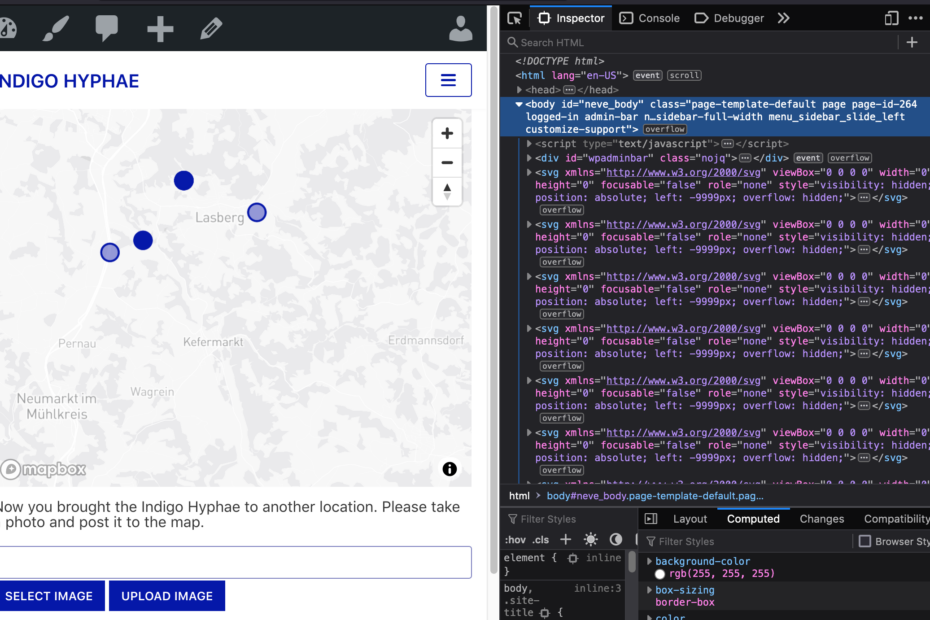Open the map attribution info icon
The height and width of the screenshot is (620, 930).
pyautogui.click(x=450, y=469)
